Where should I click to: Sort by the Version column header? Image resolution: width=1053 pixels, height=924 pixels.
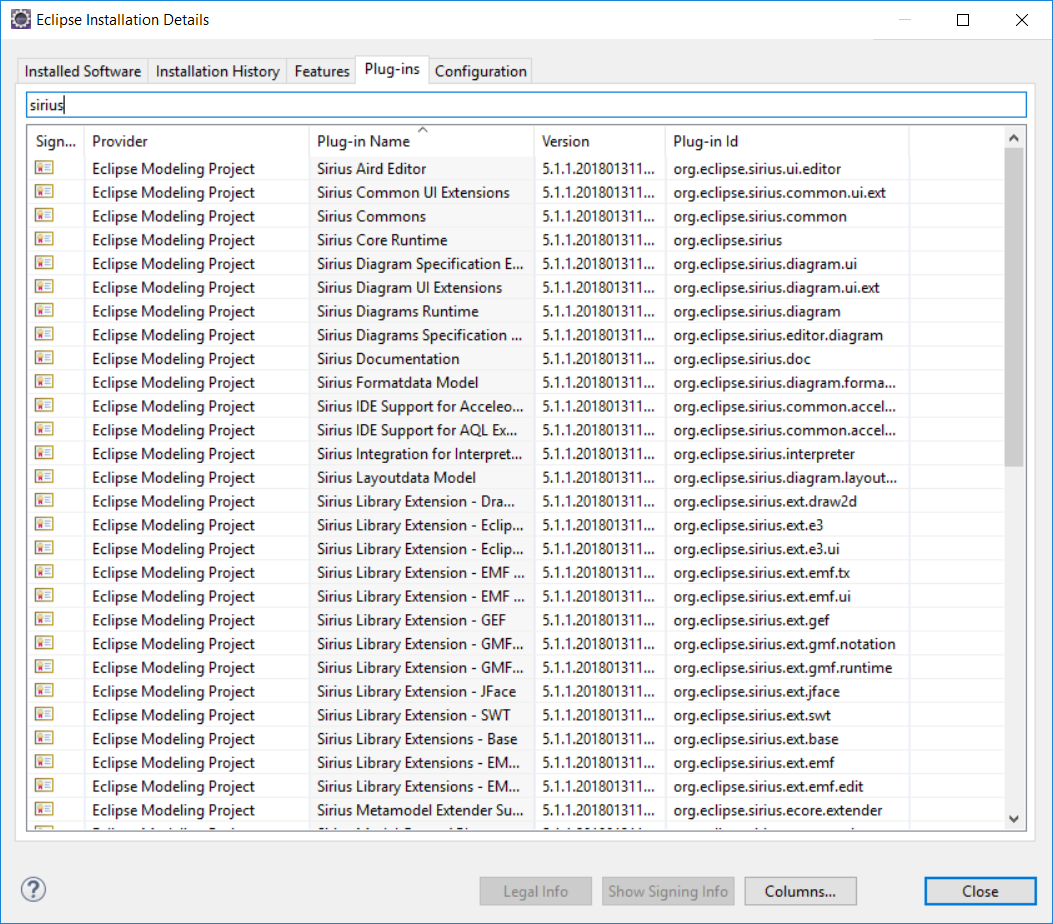tap(600, 141)
